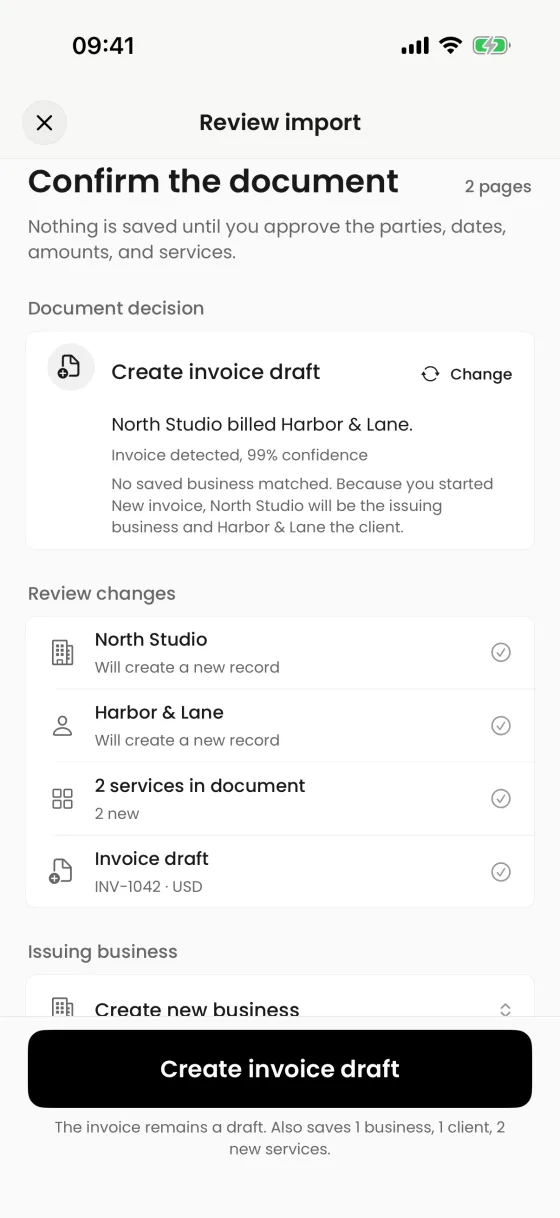Tap the black Create invoice draft button
This screenshot has height=1218, width=560.
click(x=280, y=1069)
